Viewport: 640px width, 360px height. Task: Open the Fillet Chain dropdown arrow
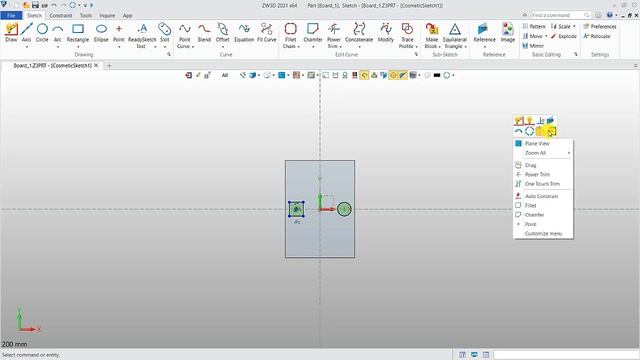click(298, 47)
